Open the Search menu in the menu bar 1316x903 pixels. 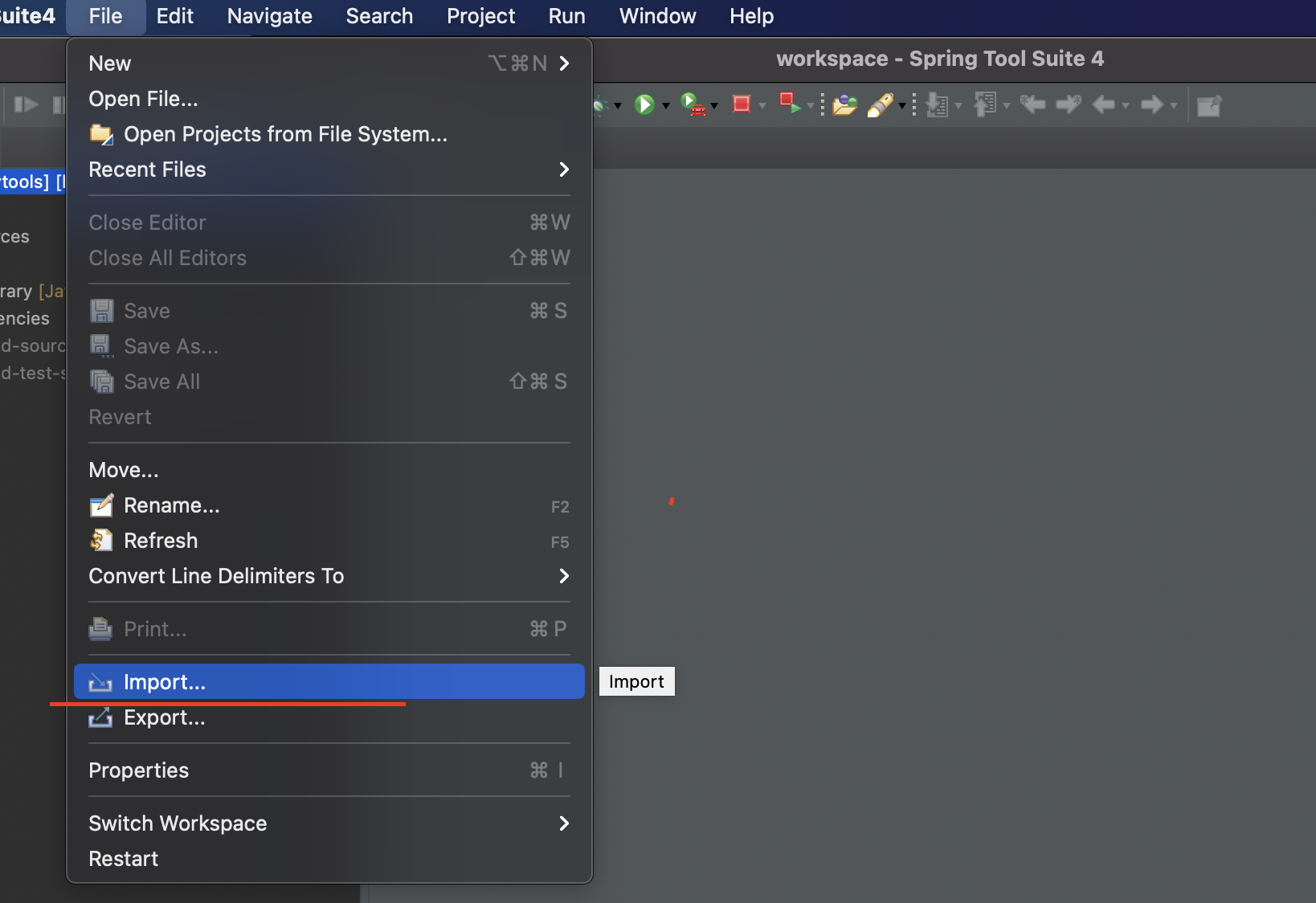click(379, 16)
